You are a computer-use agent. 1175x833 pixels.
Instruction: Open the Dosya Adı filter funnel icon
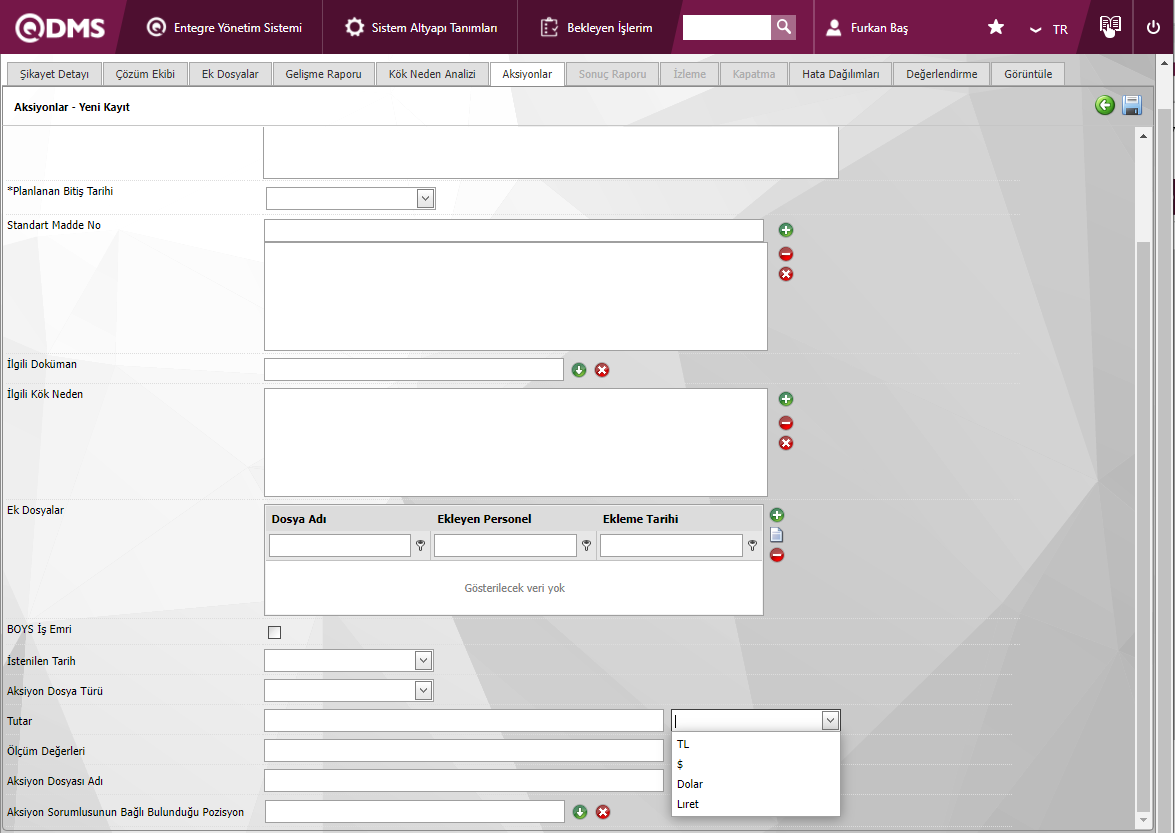pos(421,546)
